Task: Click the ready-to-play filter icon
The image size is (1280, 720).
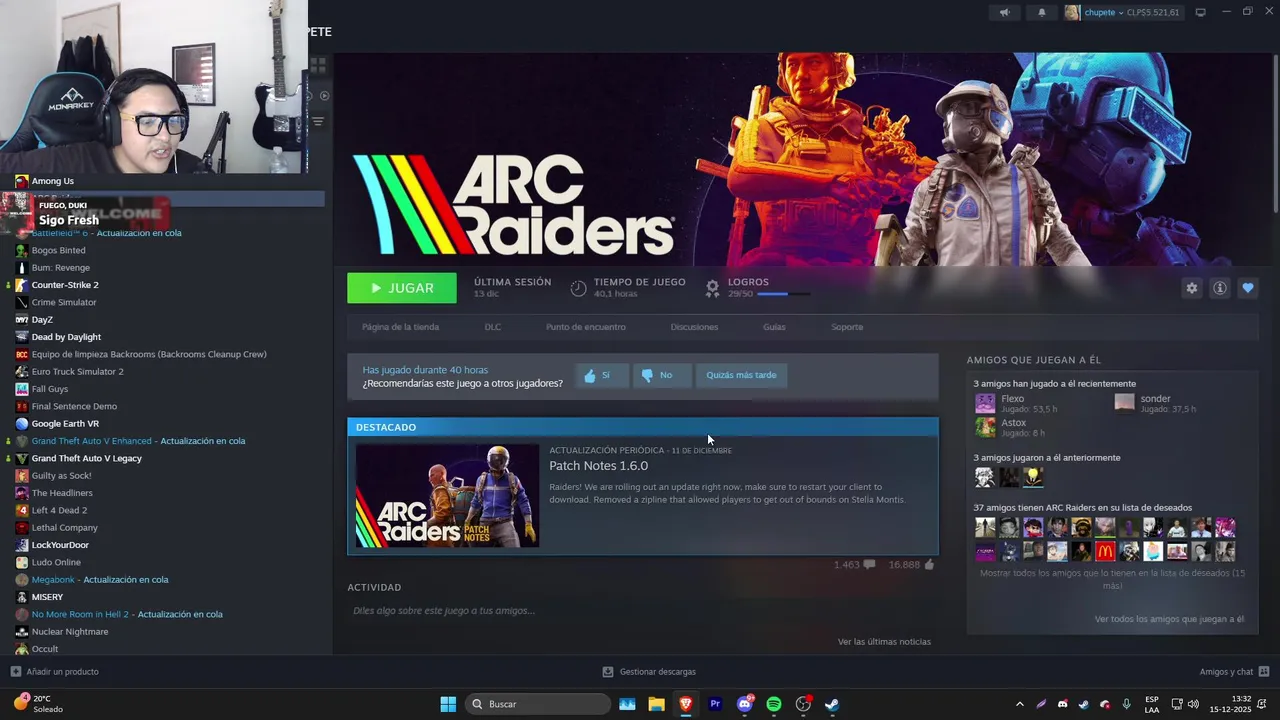Action: pos(324,96)
